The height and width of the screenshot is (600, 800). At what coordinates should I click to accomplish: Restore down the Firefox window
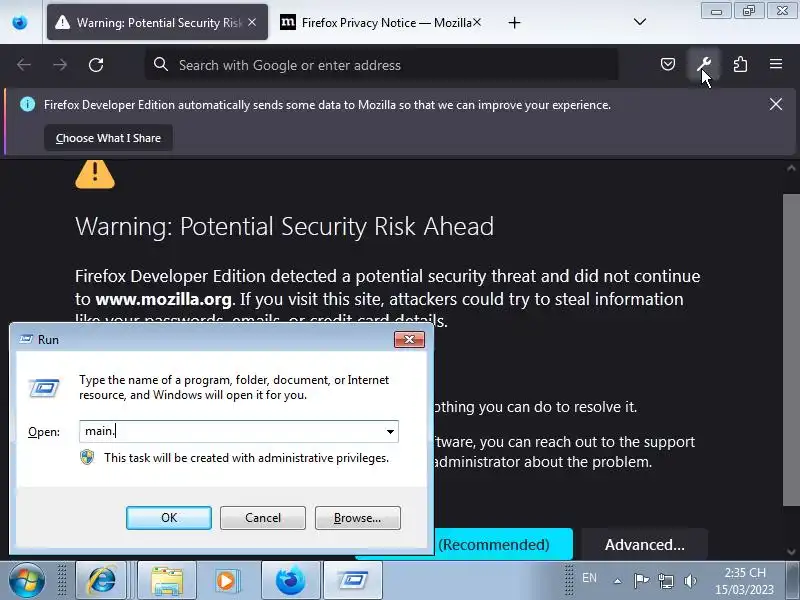[749, 11]
